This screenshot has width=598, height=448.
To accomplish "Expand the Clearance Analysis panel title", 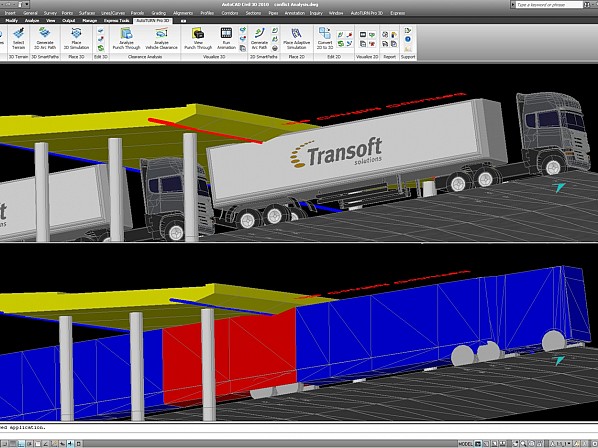I will pos(145,57).
